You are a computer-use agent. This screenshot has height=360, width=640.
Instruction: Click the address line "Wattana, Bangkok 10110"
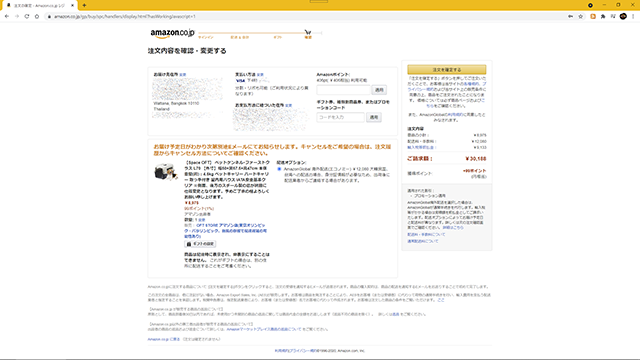pyautogui.click(x=176, y=104)
